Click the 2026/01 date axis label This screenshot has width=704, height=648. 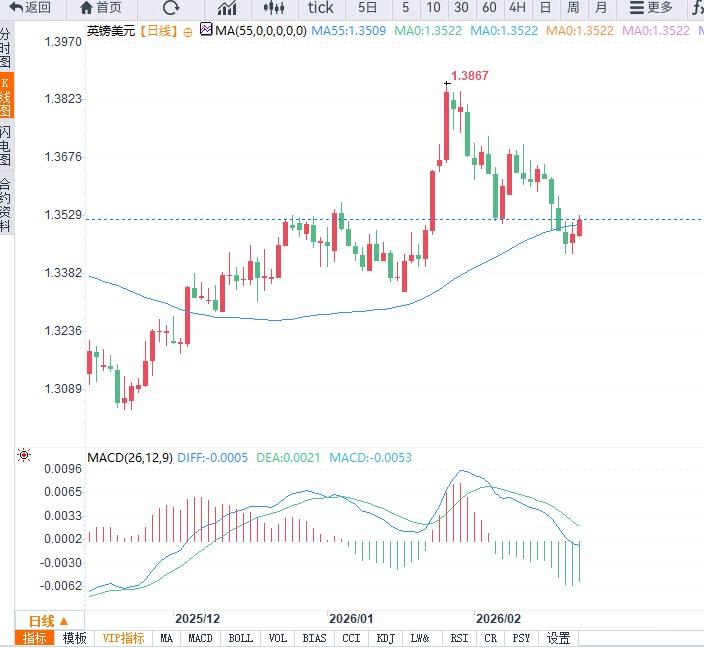(351, 619)
